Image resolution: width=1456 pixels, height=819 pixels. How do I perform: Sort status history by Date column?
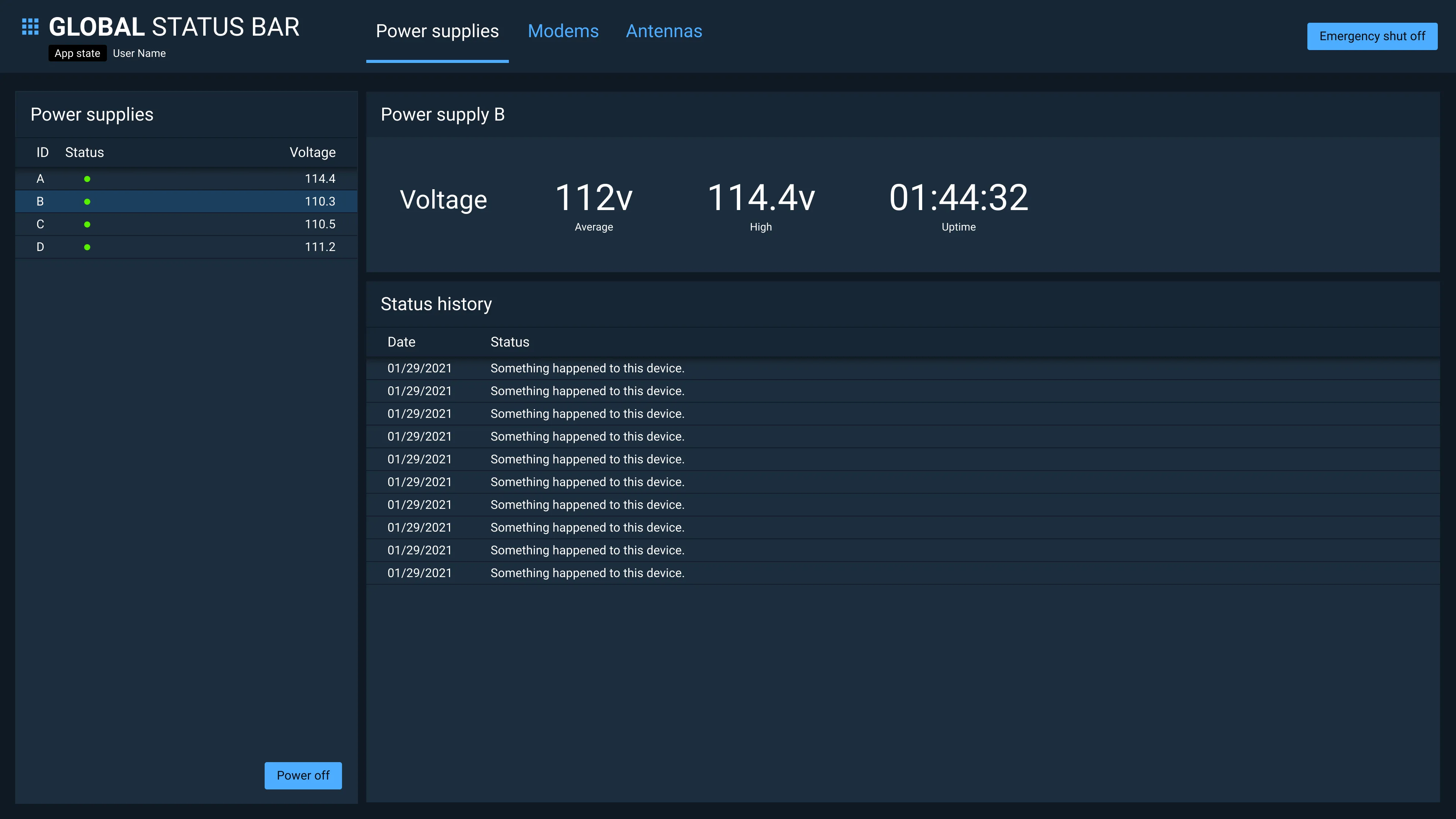[401, 342]
